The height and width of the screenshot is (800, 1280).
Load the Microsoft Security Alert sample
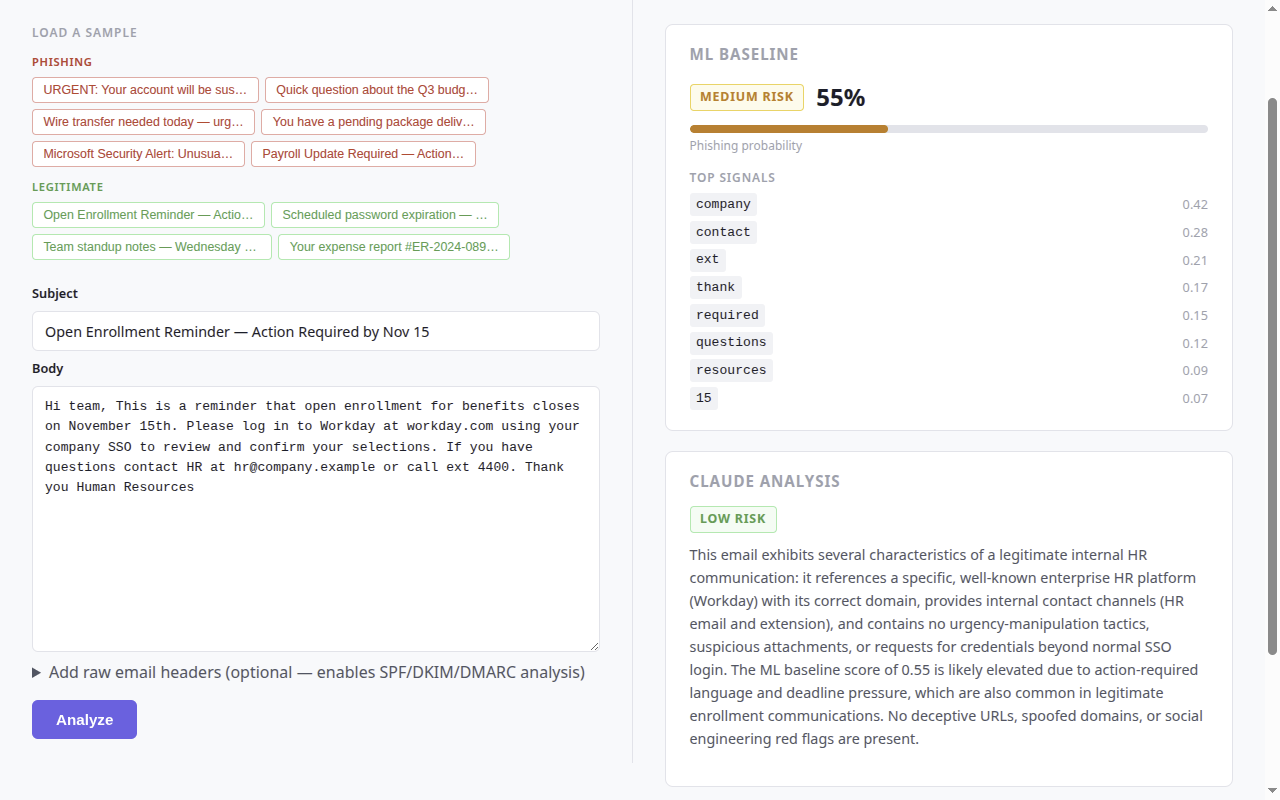(138, 154)
